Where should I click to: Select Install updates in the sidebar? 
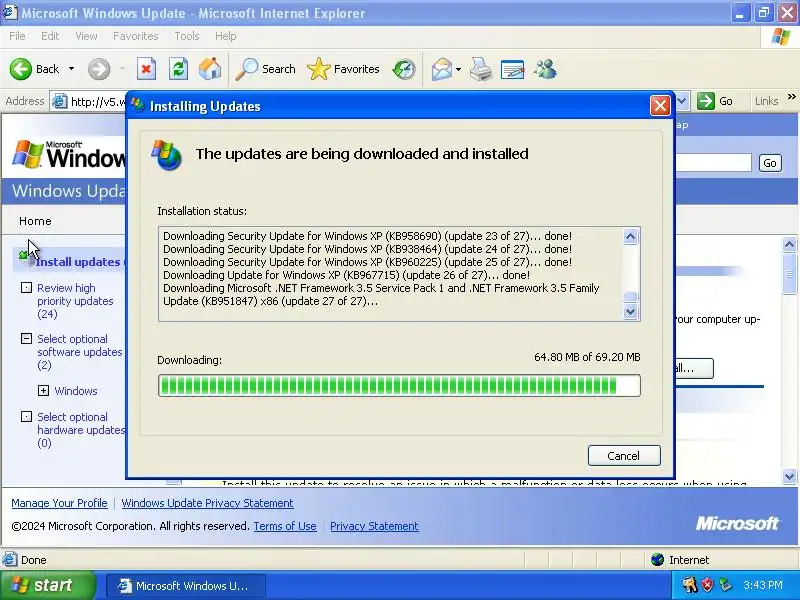pos(78,262)
